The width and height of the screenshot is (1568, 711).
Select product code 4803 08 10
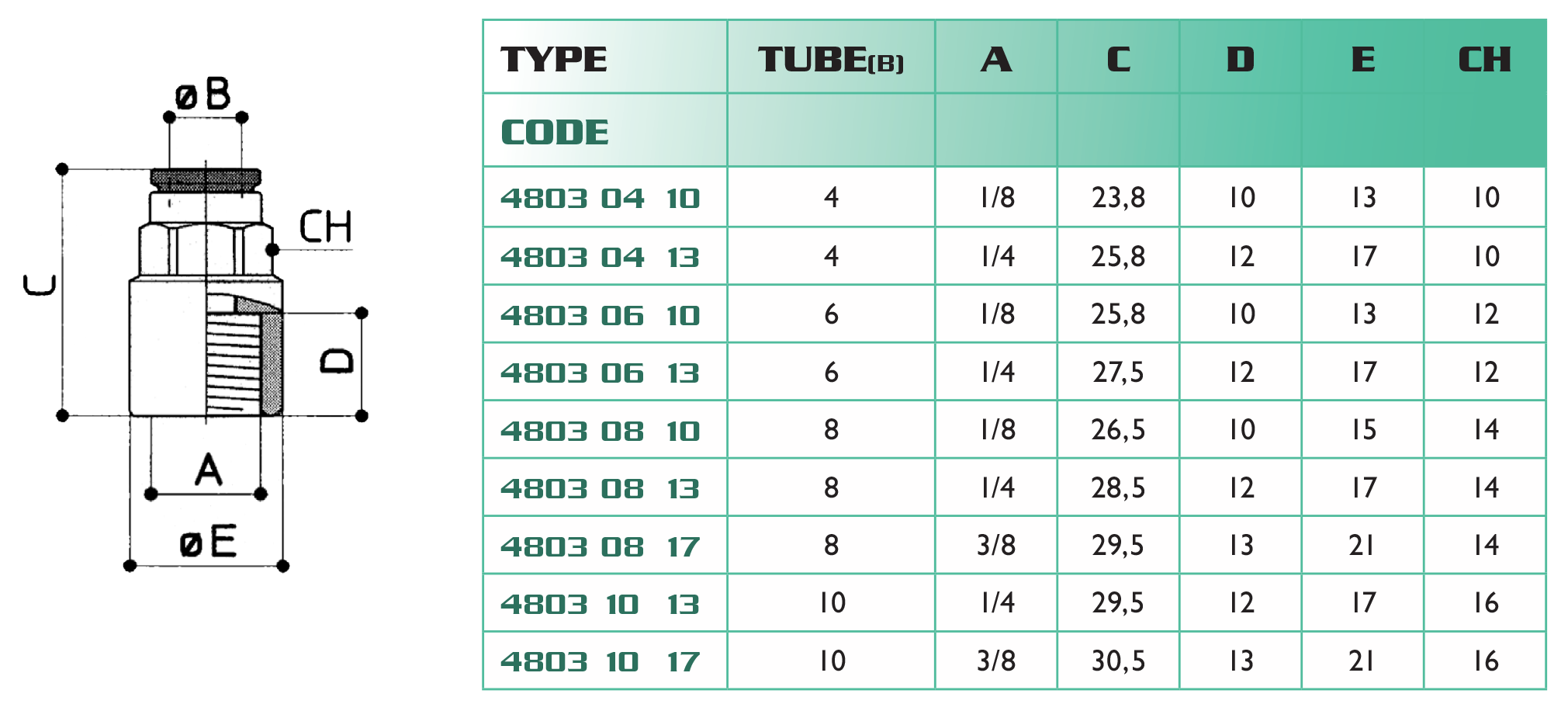(601, 431)
